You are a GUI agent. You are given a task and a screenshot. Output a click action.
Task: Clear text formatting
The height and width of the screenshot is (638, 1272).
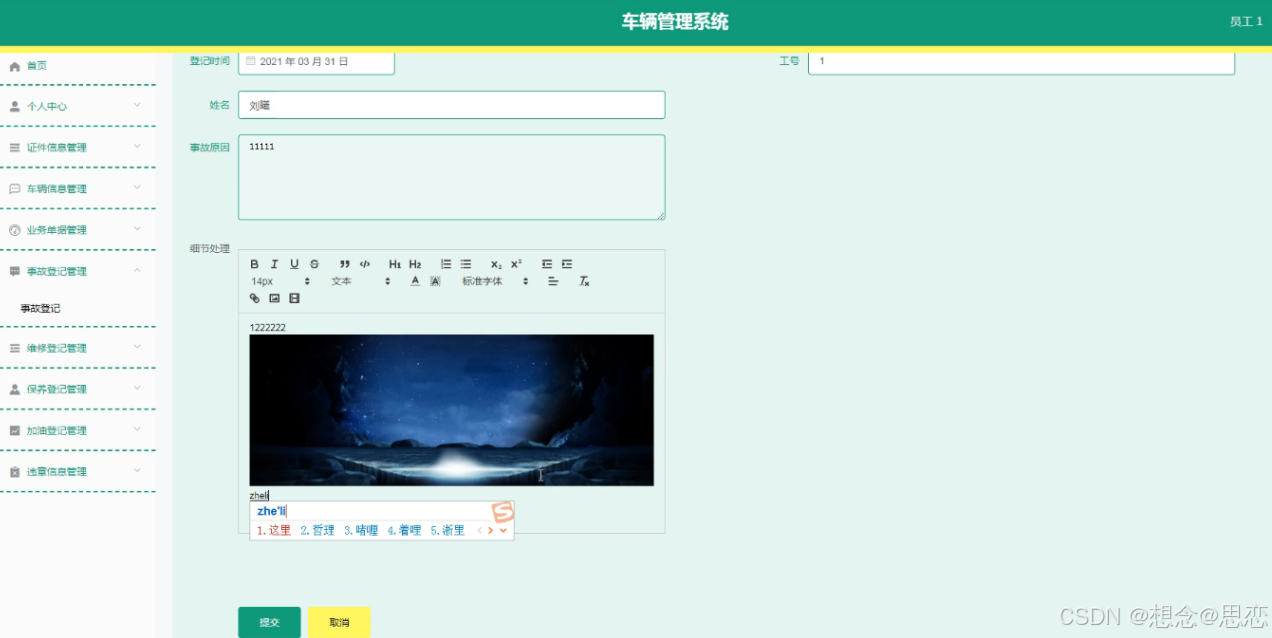[x=585, y=281]
